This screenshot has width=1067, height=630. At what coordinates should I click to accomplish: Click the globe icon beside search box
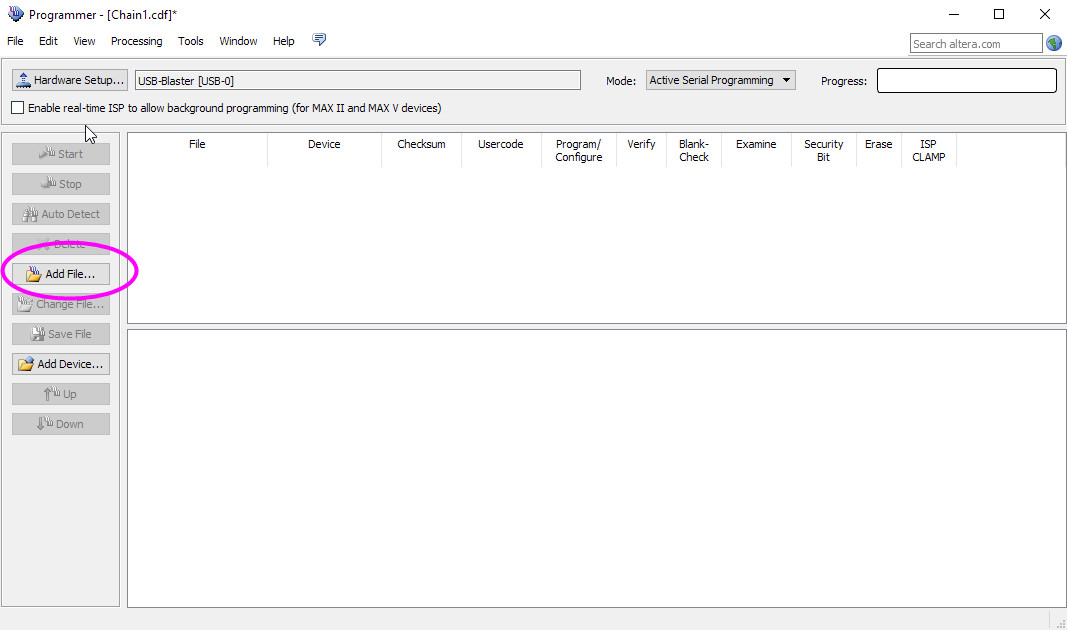(1054, 43)
